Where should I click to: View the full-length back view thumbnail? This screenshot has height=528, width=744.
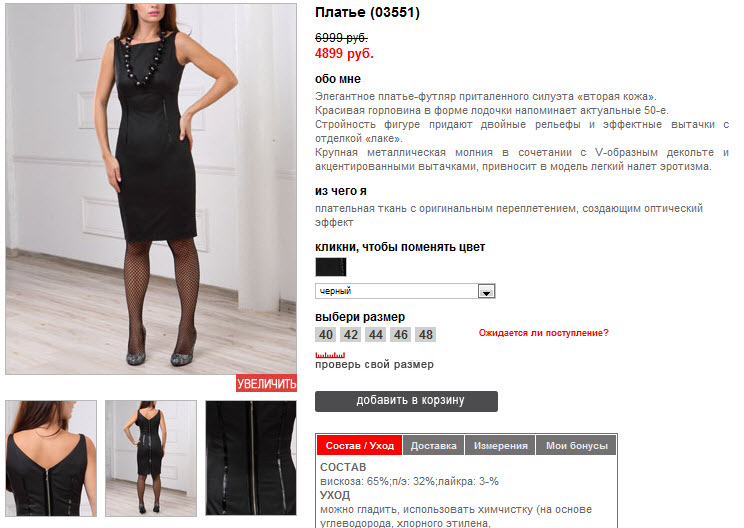pyautogui.click(x=151, y=458)
